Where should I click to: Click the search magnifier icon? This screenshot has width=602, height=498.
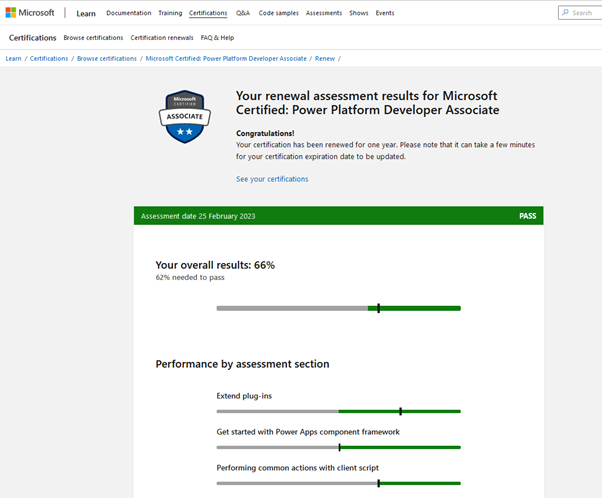pyautogui.click(x=566, y=13)
